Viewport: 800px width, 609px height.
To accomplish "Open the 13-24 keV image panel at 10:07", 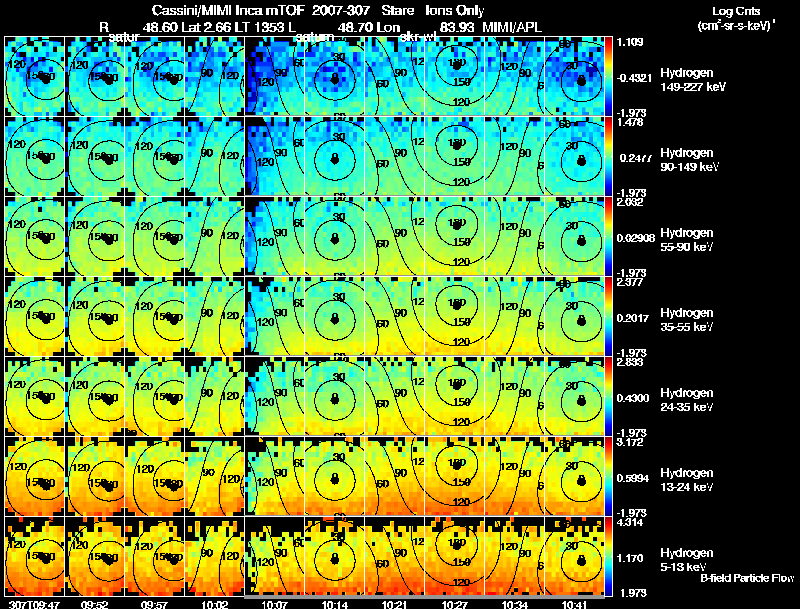I will (275, 476).
